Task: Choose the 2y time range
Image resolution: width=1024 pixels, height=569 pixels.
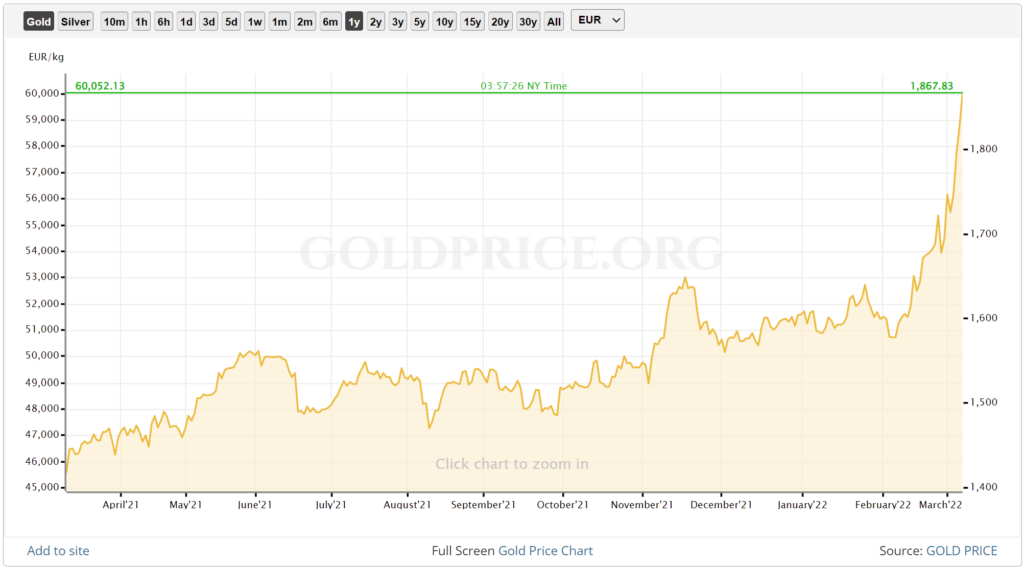Action: tap(376, 22)
